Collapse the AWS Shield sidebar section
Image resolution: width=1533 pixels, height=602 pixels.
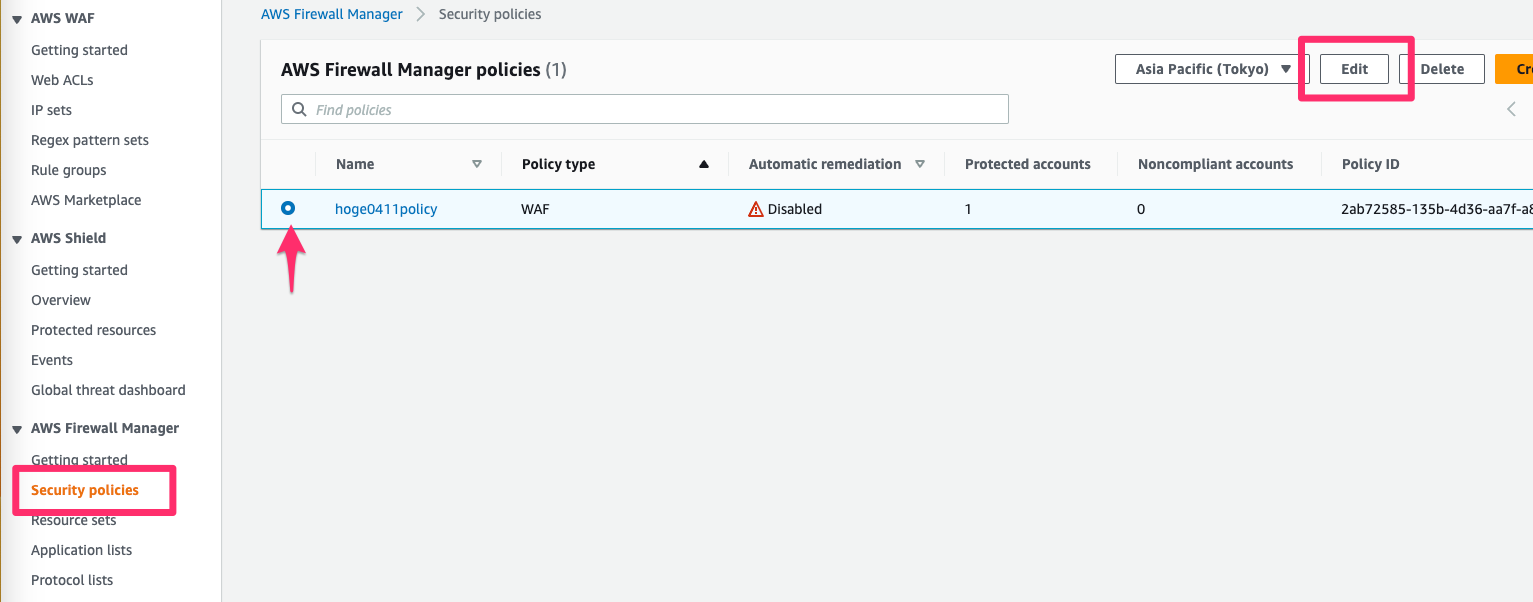(x=17, y=238)
